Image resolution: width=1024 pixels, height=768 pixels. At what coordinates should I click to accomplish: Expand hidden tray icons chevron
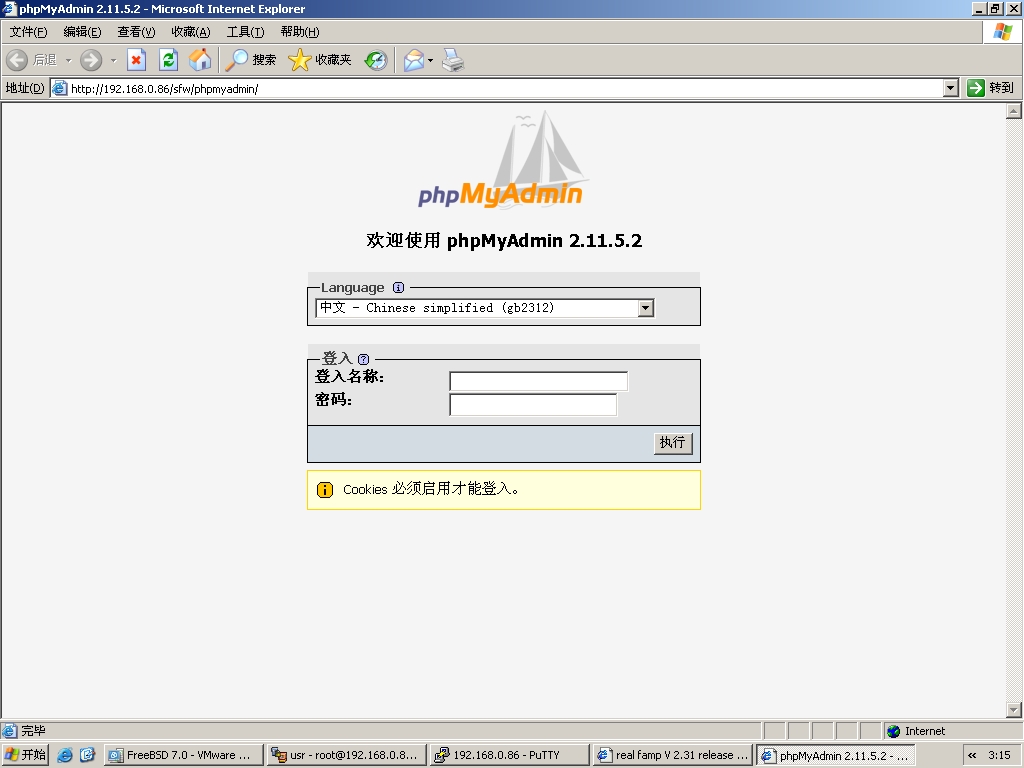[972, 756]
